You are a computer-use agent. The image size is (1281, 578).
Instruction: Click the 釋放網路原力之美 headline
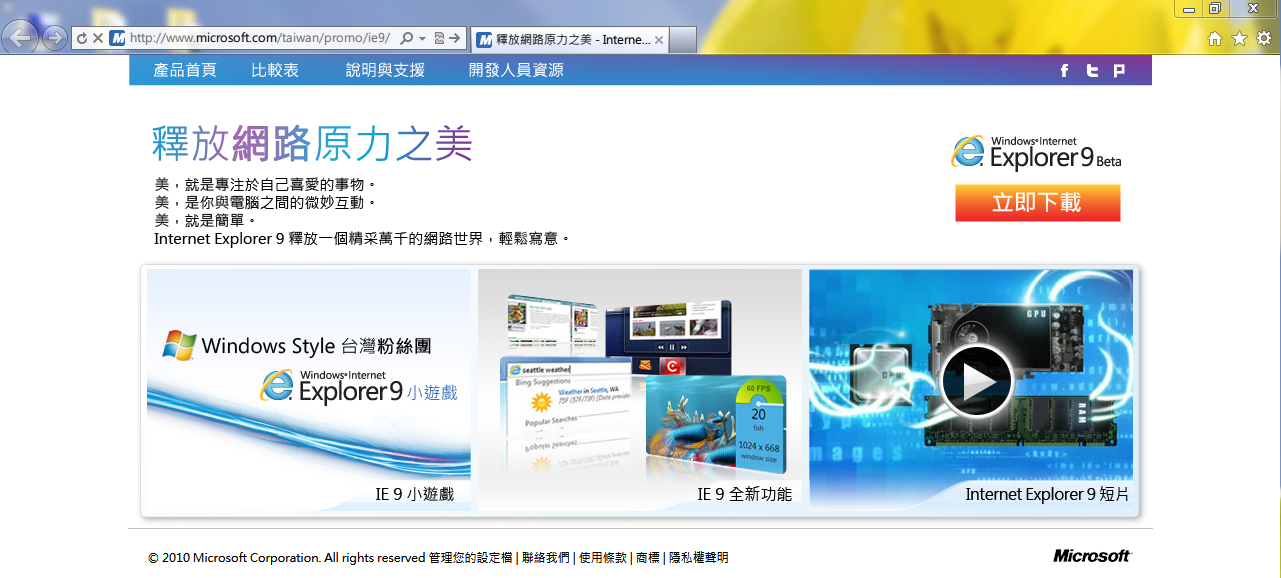(312, 144)
